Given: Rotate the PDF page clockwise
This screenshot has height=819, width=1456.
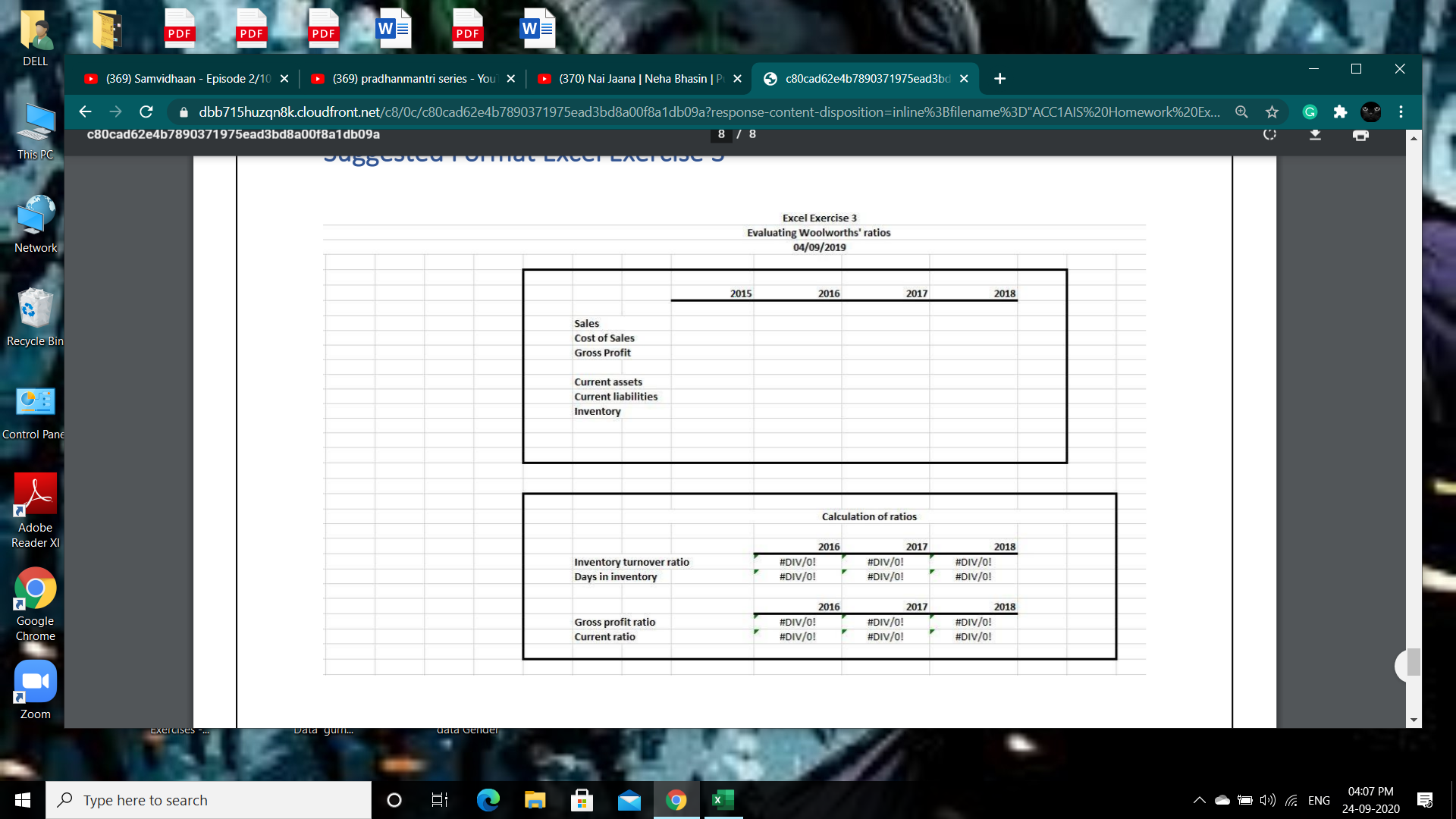Looking at the screenshot, I should coord(1270,134).
